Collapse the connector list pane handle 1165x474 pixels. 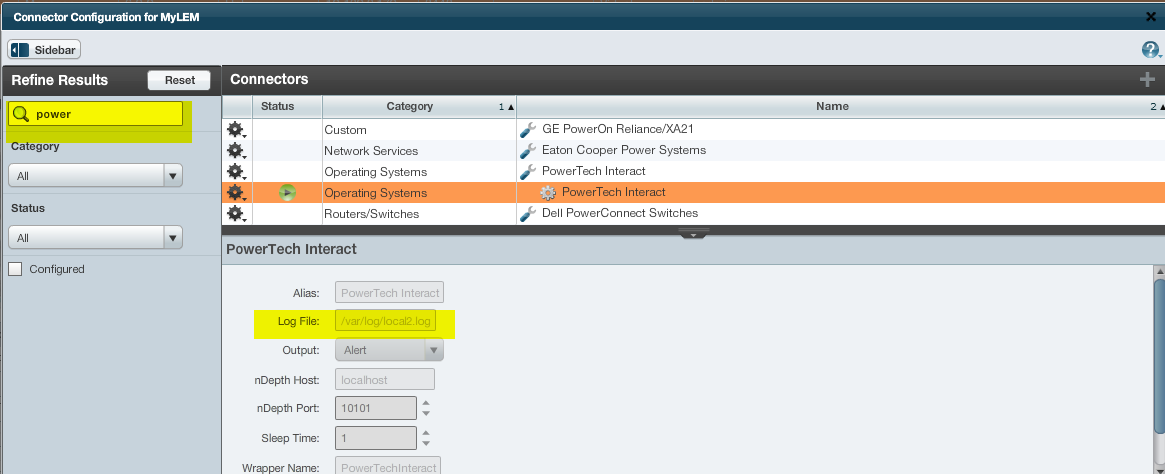point(693,233)
